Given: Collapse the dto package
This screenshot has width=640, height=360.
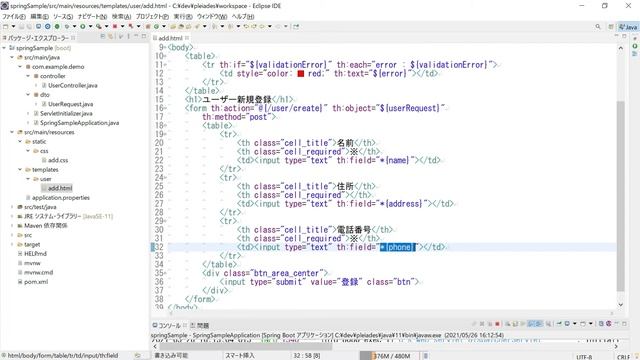Looking at the screenshot, I should coord(28,95).
